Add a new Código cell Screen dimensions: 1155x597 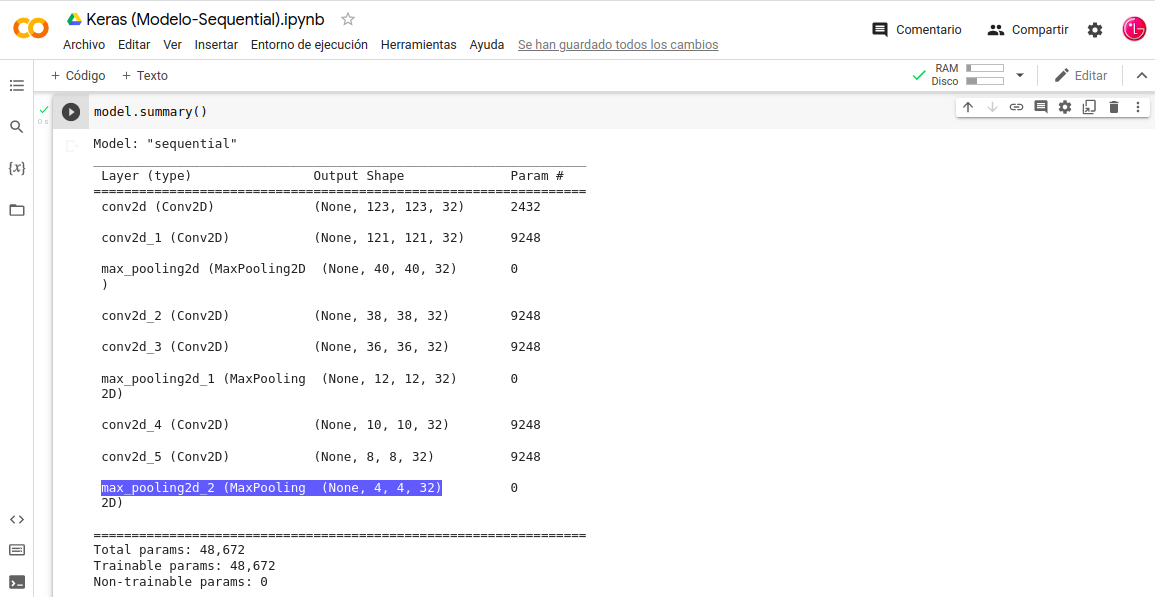tap(78, 76)
